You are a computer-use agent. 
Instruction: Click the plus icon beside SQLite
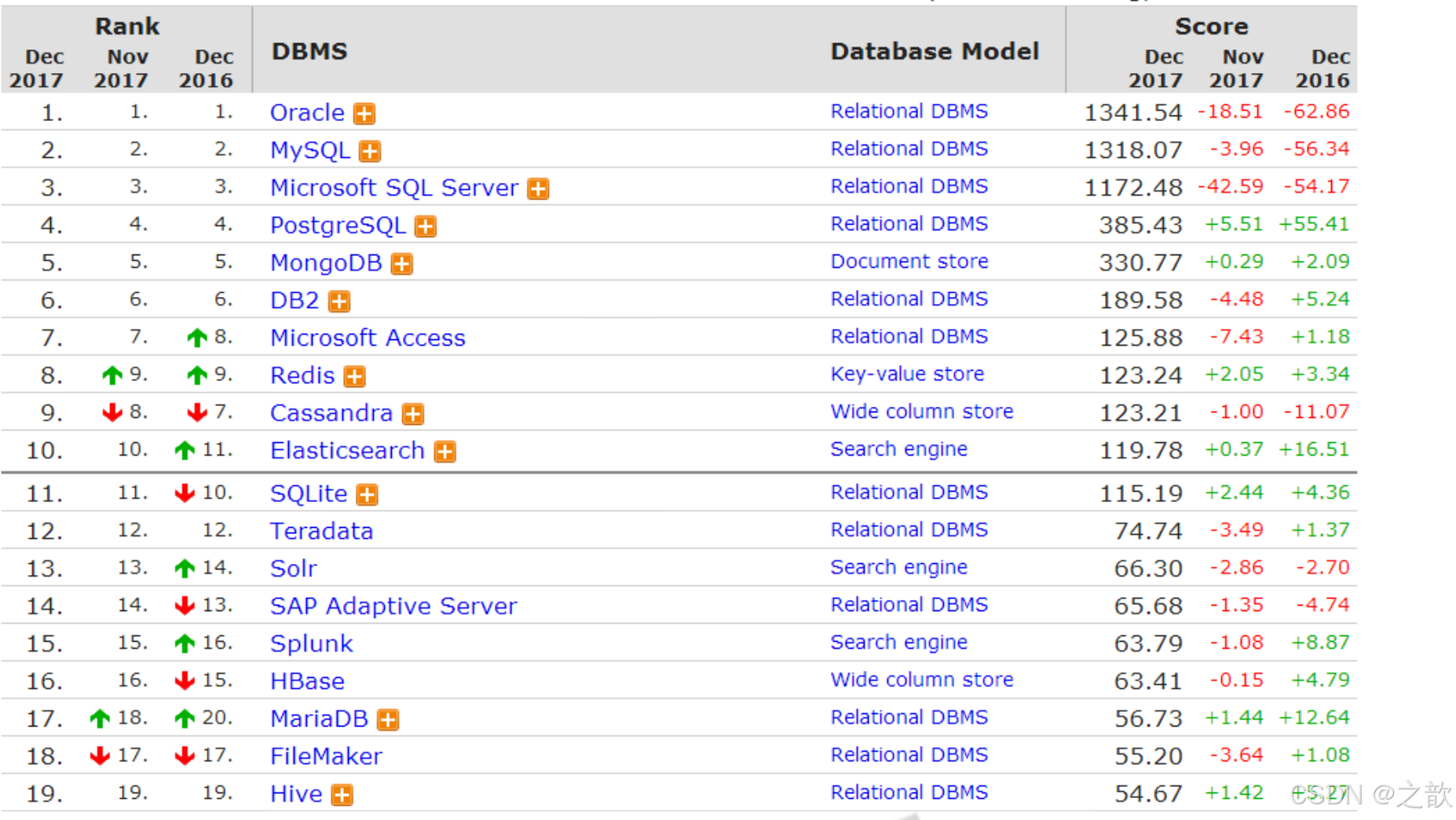(x=368, y=495)
